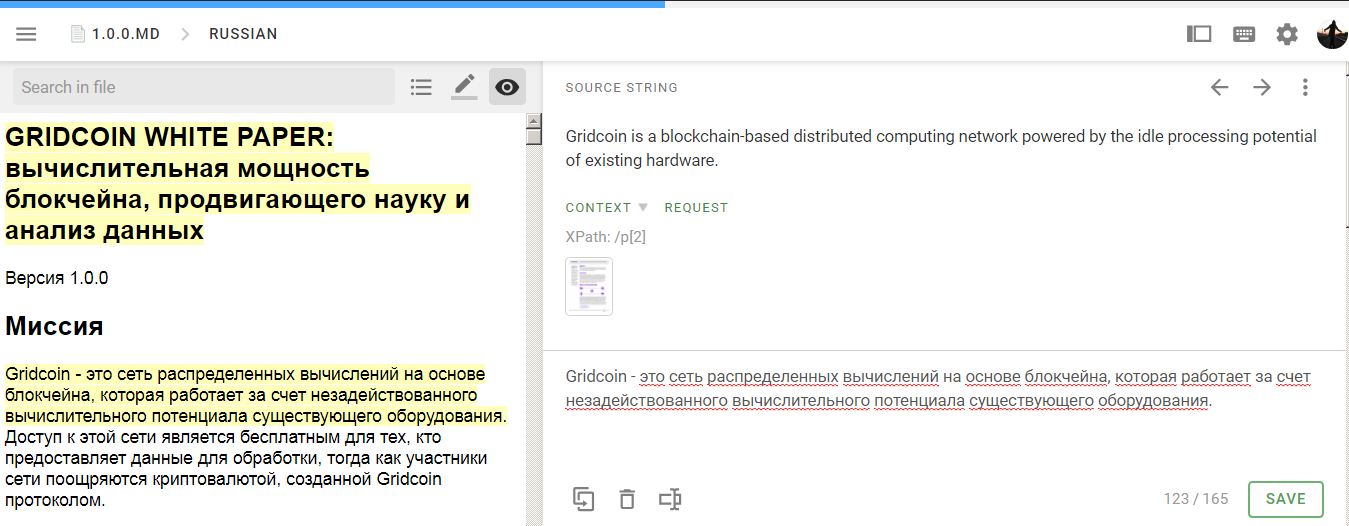Screen dimensions: 1349x526
Task: Go to previous string arrow
Action: click(x=1219, y=87)
